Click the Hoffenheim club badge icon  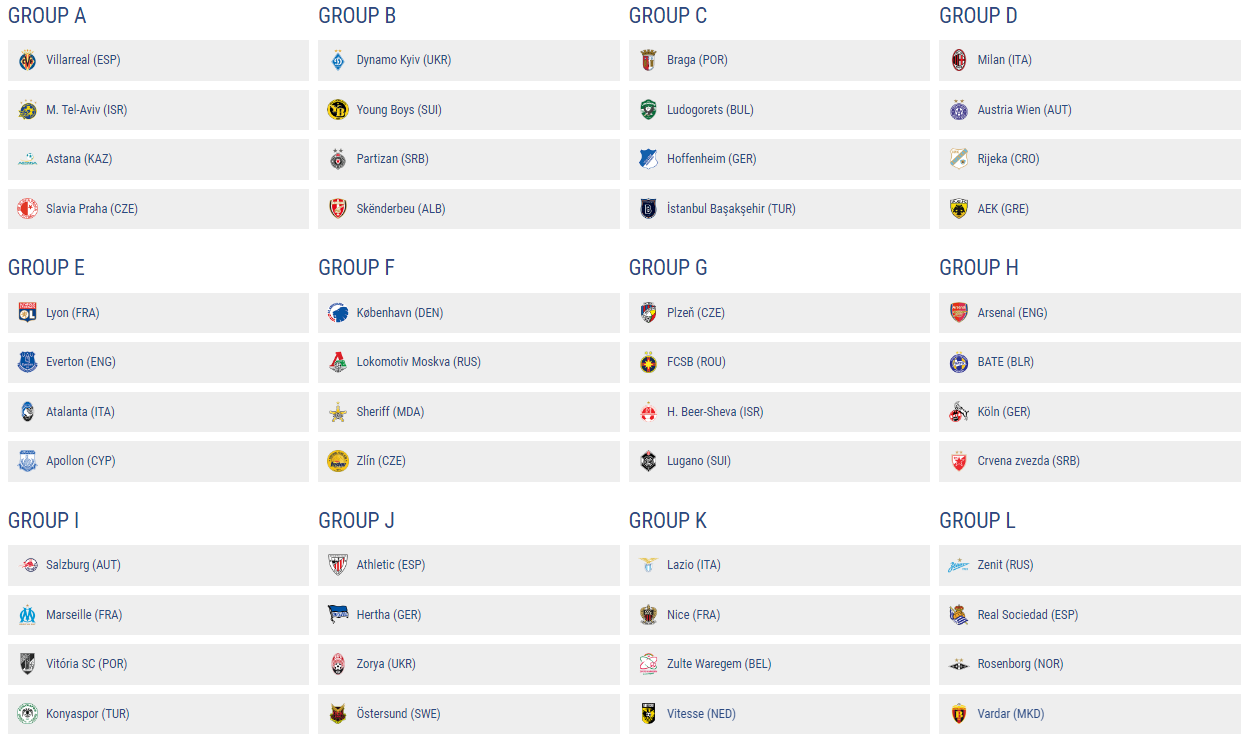pyautogui.click(x=649, y=159)
